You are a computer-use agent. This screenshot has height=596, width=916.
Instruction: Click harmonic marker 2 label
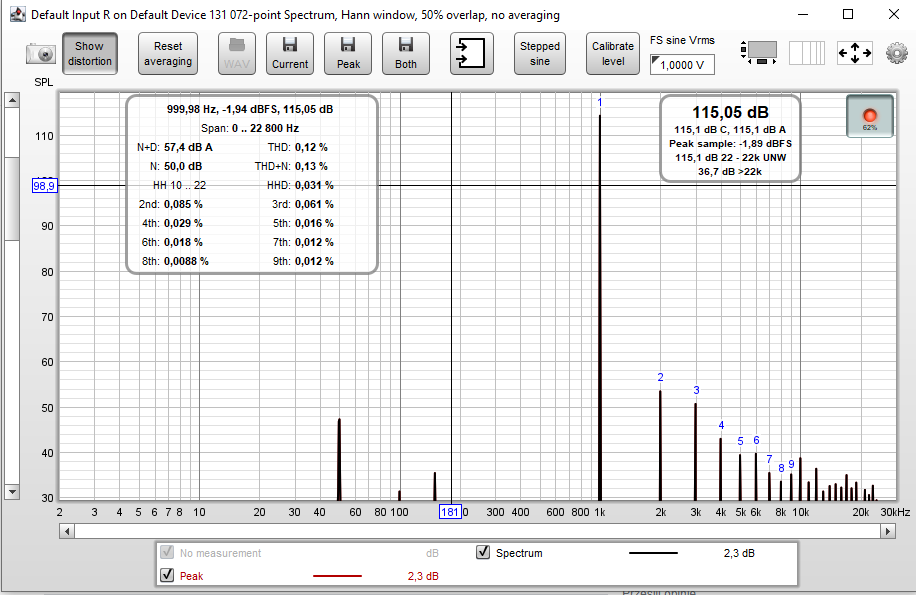660,377
